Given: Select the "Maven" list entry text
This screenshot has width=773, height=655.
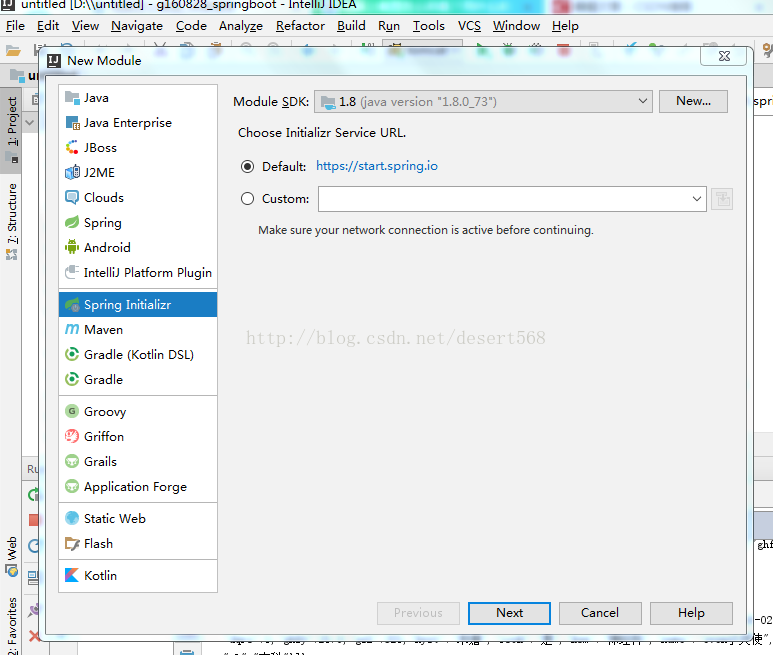Looking at the screenshot, I should coord(104,330).
